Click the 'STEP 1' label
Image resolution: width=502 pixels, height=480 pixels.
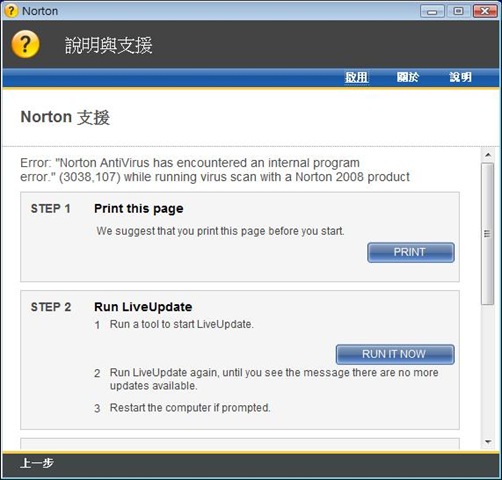coord(51,209)
